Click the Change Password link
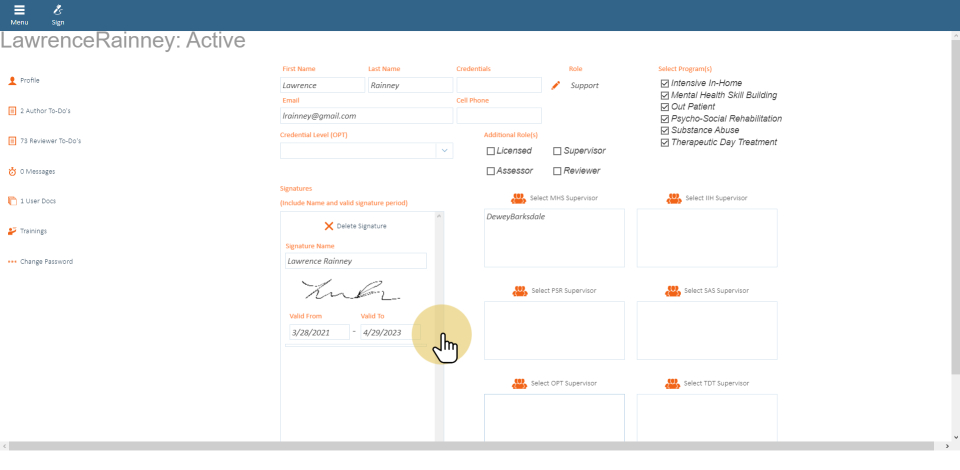This screenshot has width=960, height=470. pyautogui.click(x=46, y=262)
